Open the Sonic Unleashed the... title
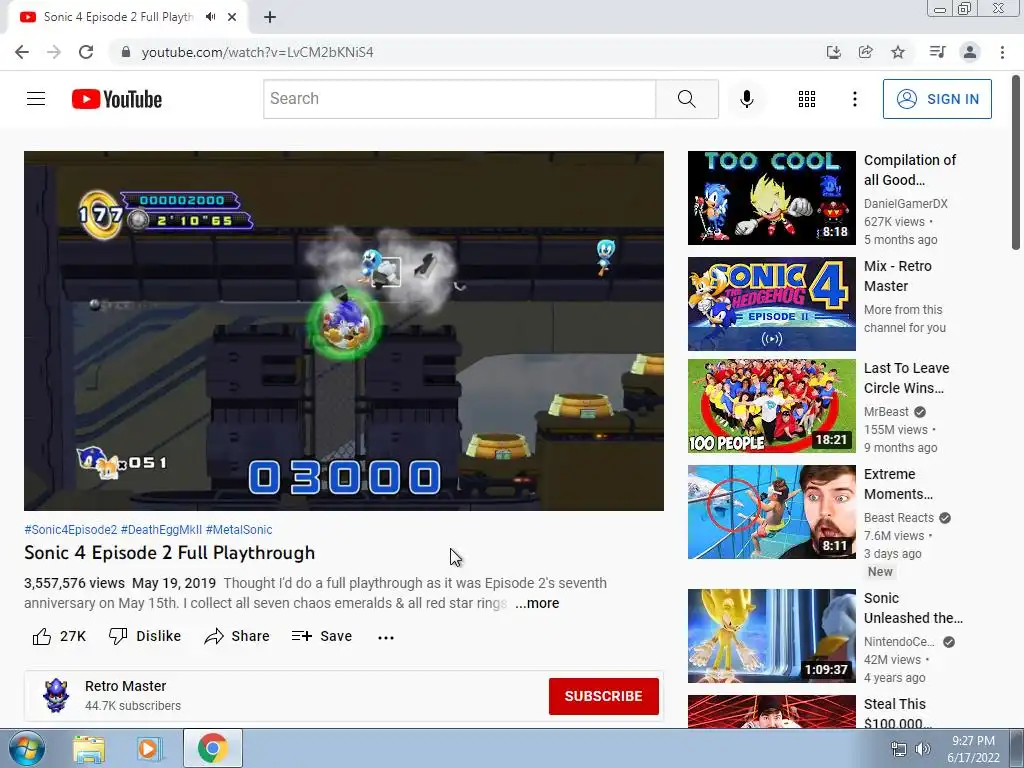The height and width of the screenshot is (768, 1024). click(x=913, y=608)
